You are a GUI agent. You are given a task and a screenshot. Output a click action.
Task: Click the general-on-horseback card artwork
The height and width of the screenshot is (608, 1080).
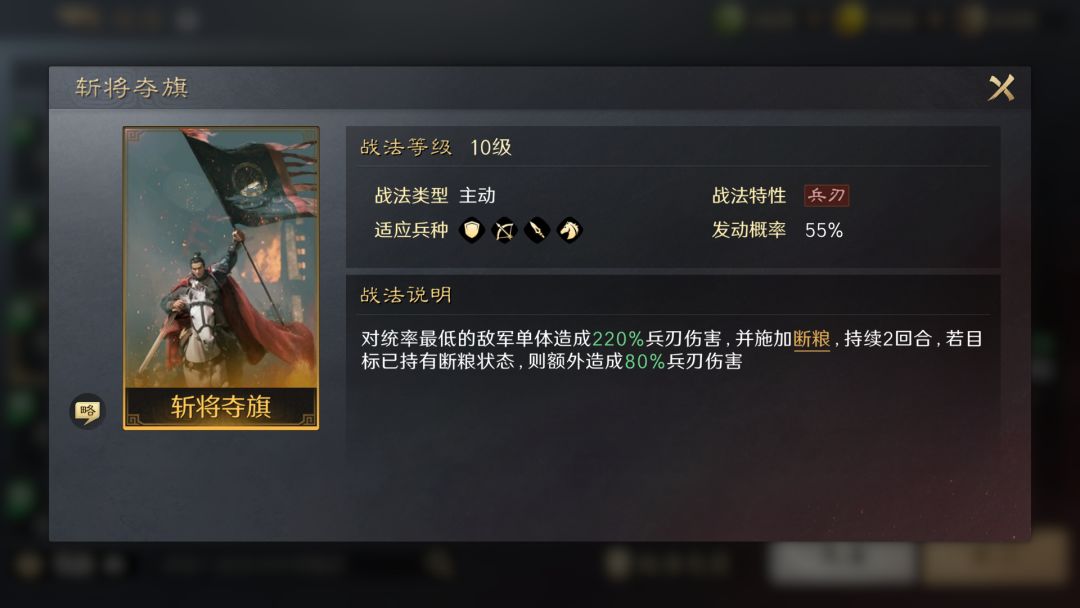(x=221, y=258)
